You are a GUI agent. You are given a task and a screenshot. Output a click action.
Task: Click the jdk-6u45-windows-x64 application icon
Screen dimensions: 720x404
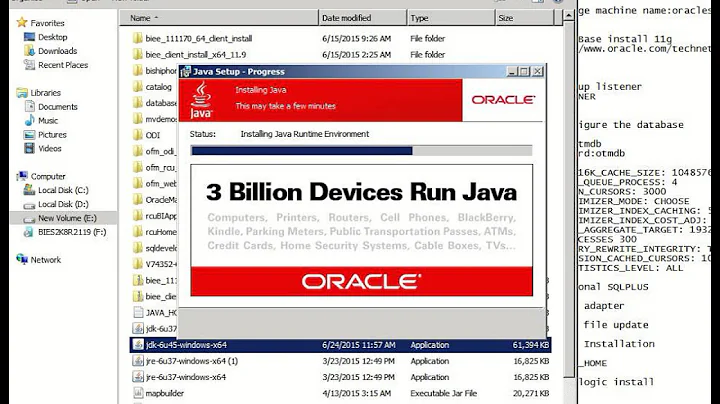[x=138, y=344]
